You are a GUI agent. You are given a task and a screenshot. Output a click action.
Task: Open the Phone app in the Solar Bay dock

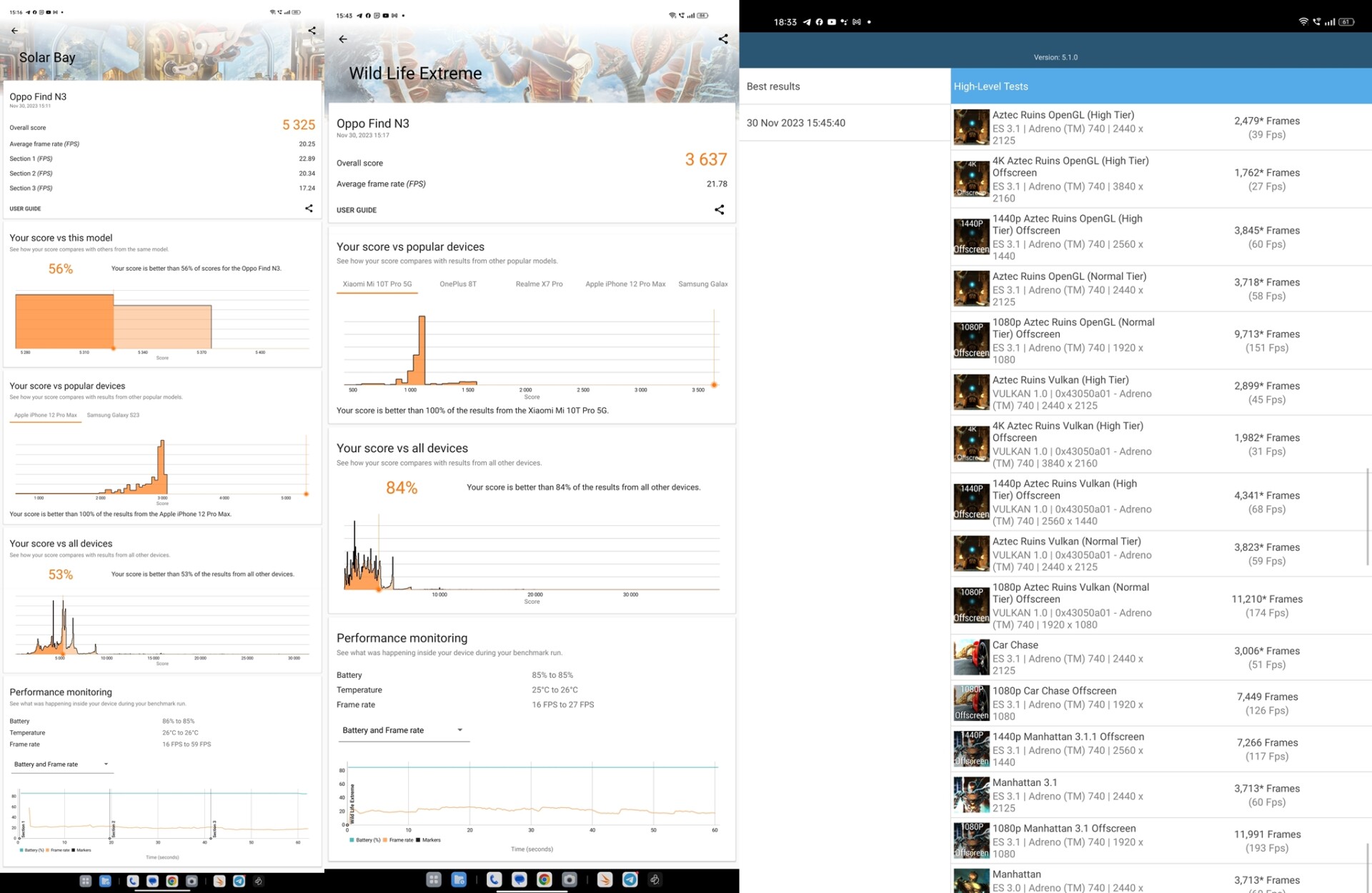tap(133, 881)
